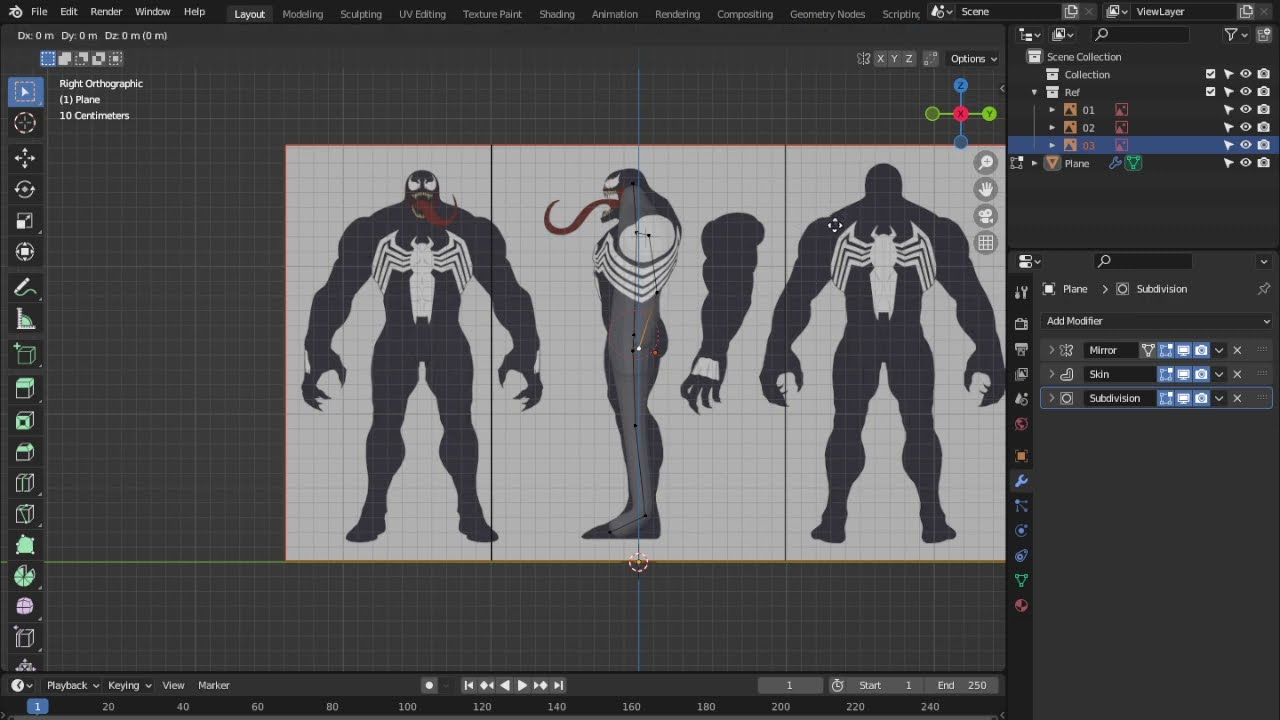Collapse the Ref collection tree
Image resolution: width=1280 pixels, height=720 pixels.
[1035, 92]
